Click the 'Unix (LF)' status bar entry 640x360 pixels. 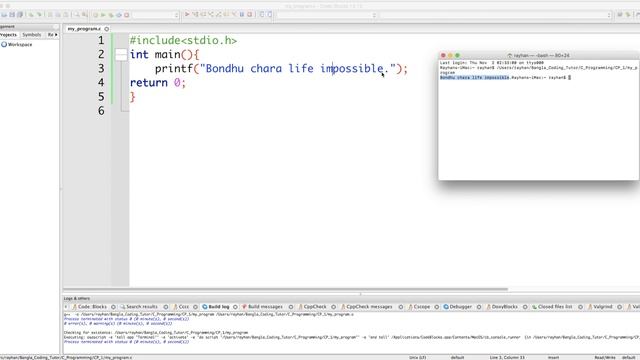(418, 358)
